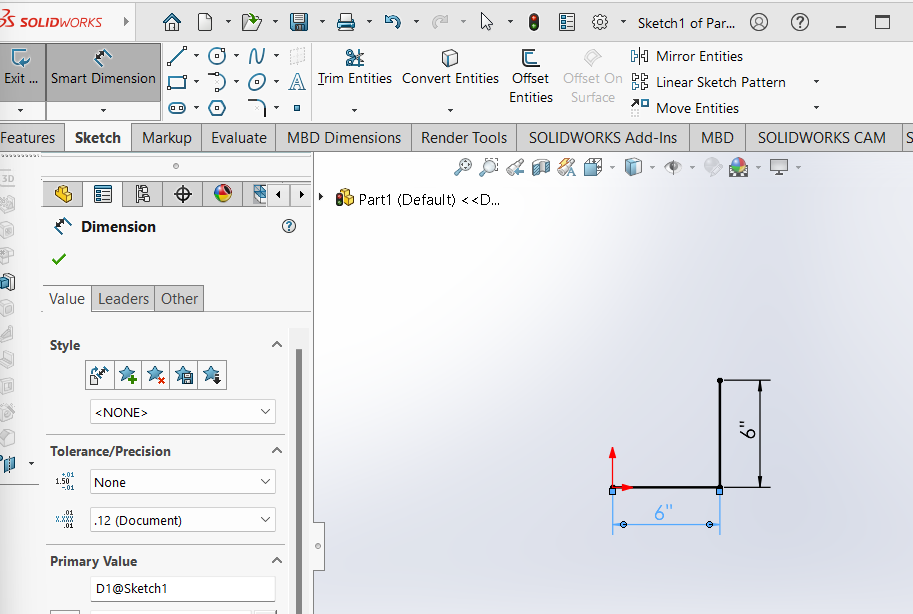Click the Save icon
Screen dimensions: 913x614
coord(299,22)
